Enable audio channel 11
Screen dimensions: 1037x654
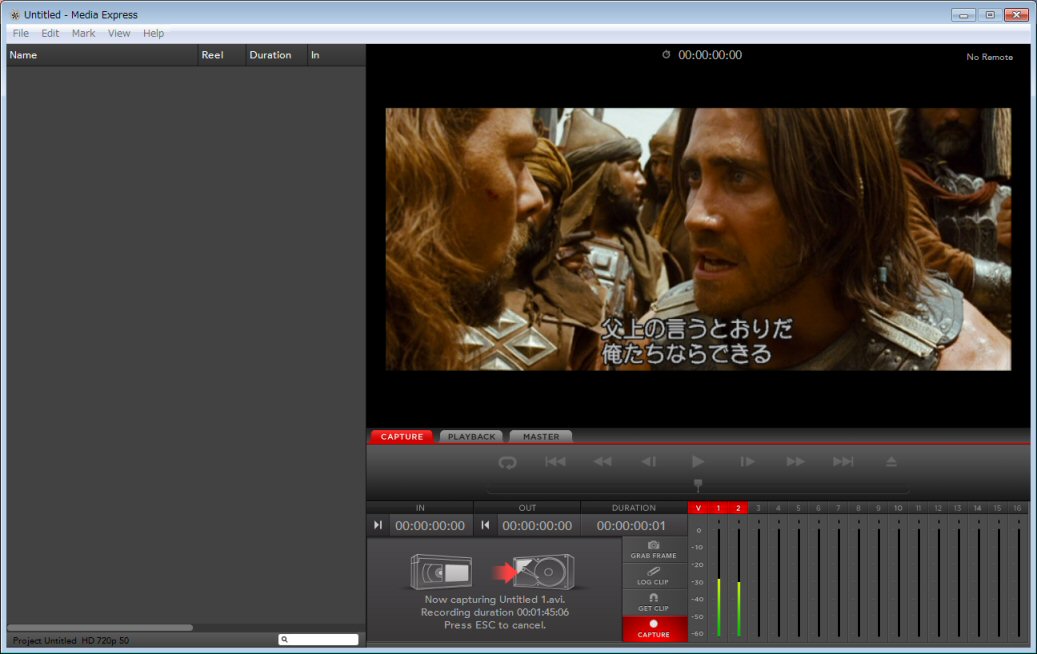tap(918, 508)
